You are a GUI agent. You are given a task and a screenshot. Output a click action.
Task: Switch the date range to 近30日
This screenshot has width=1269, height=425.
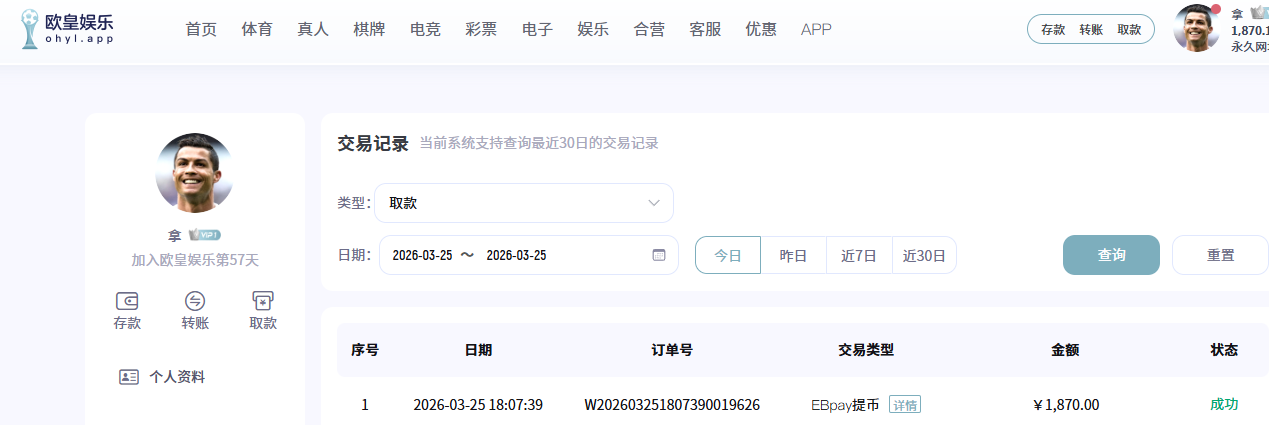[924, 255]
